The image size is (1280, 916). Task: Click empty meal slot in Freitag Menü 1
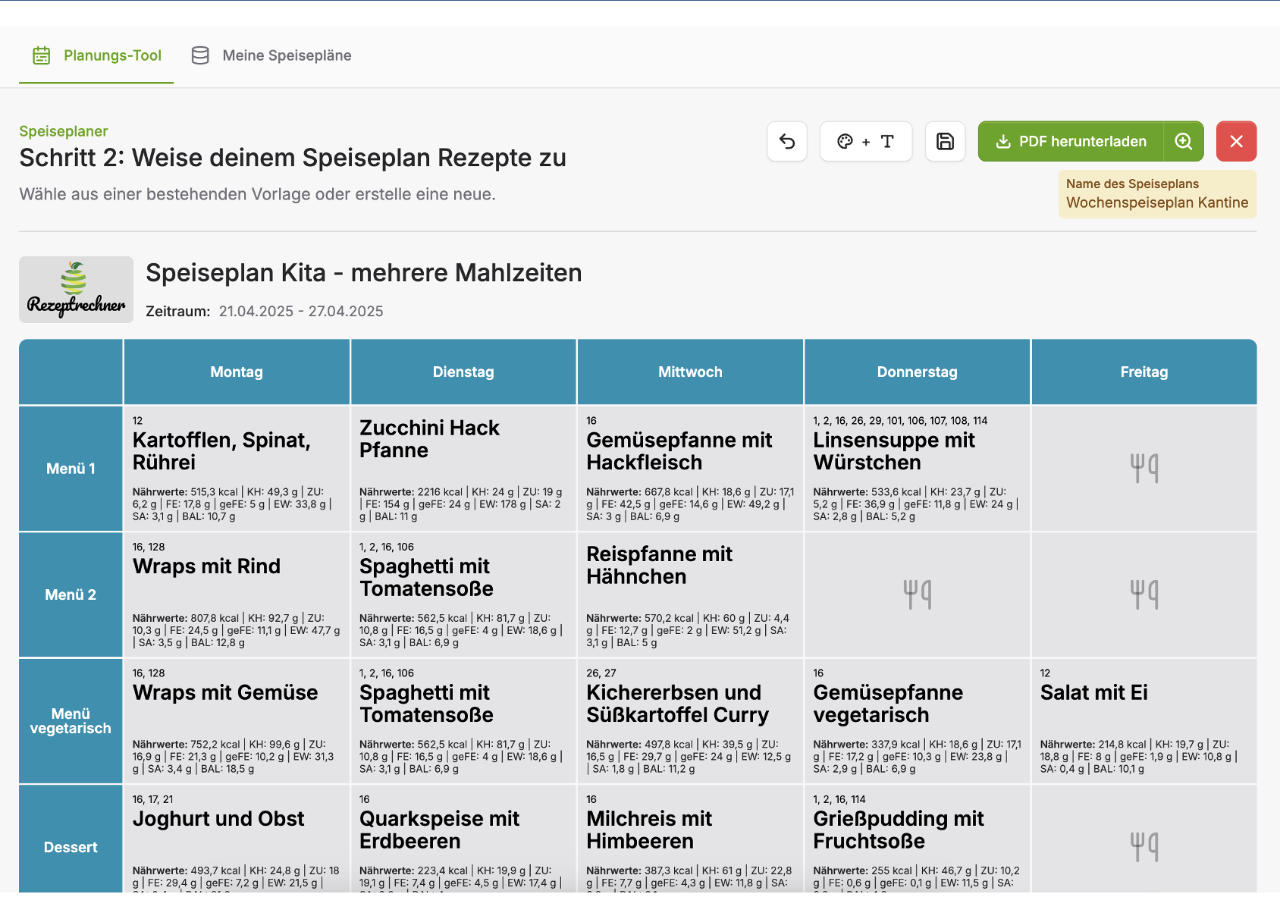1144,468
